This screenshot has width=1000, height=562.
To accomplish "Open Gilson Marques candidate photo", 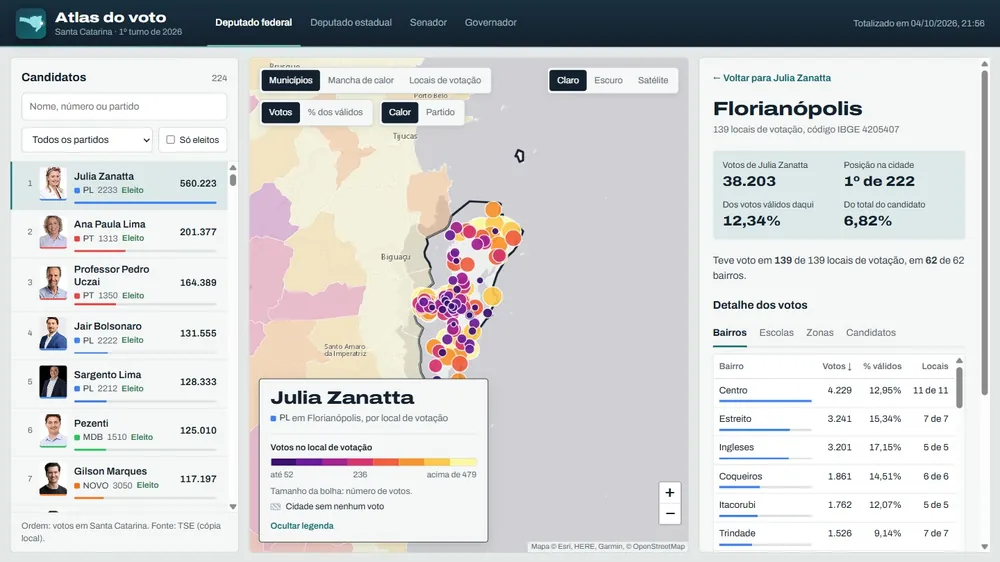I will pos(53,479).
